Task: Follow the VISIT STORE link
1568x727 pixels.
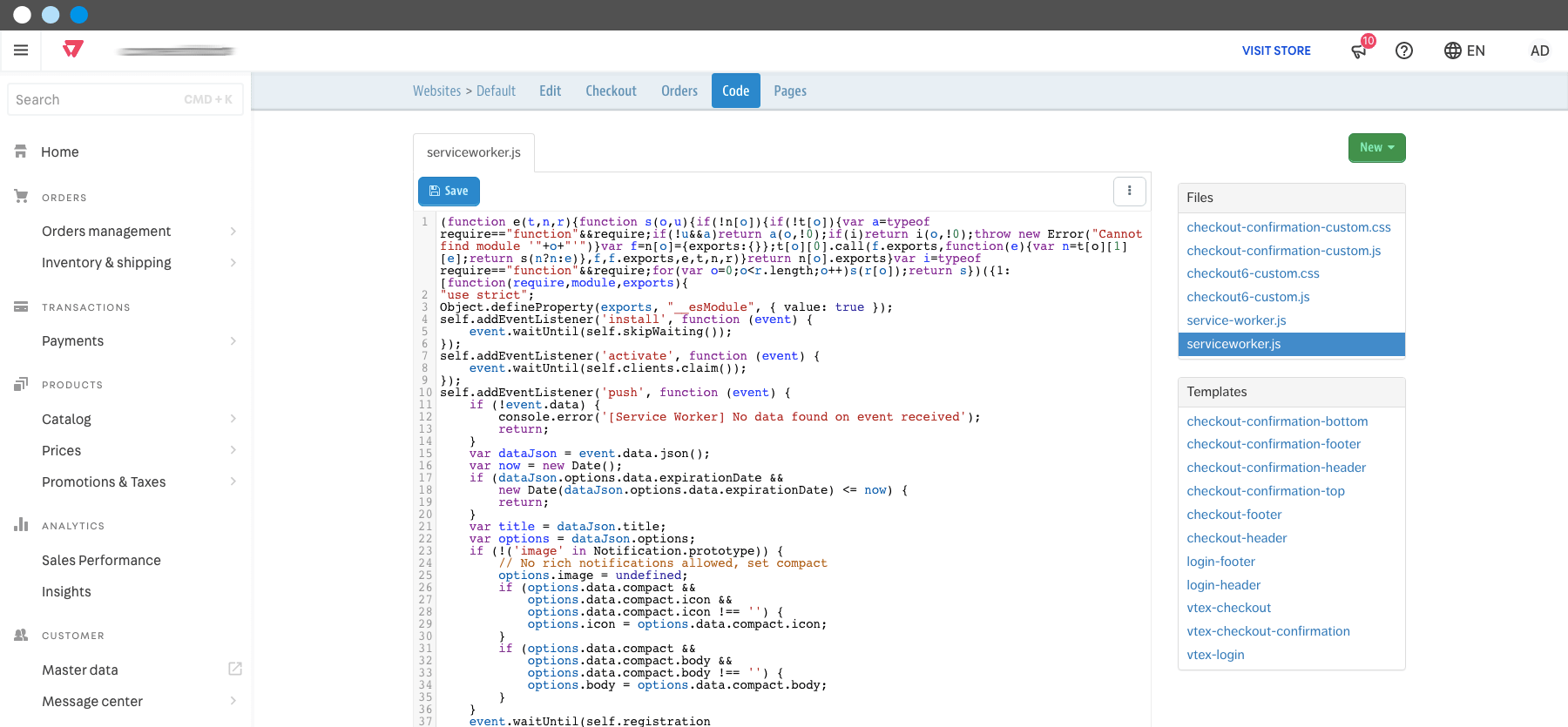Action: tap(1276, 50)
